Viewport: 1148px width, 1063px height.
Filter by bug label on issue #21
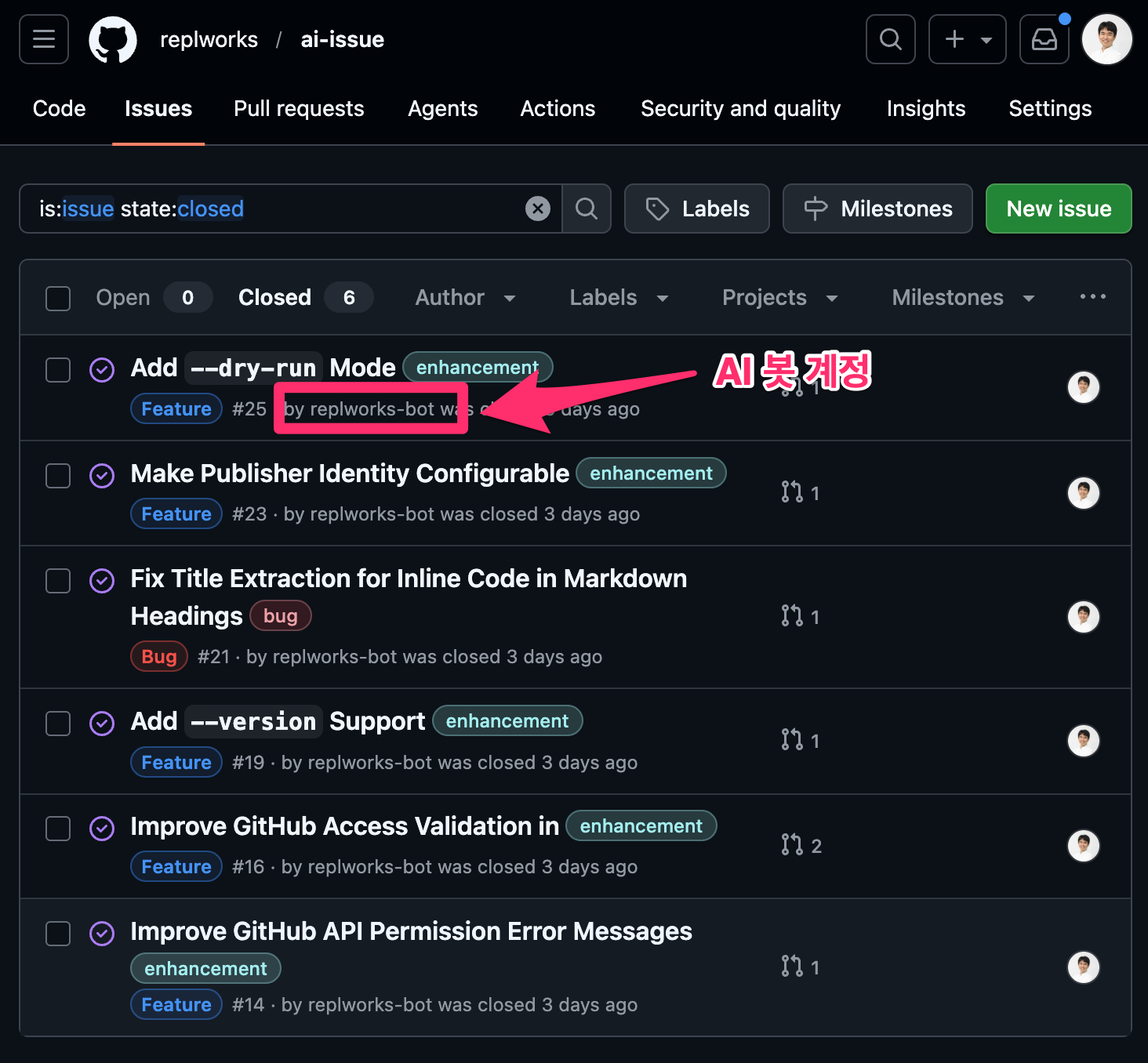click(x=281, y=616)
